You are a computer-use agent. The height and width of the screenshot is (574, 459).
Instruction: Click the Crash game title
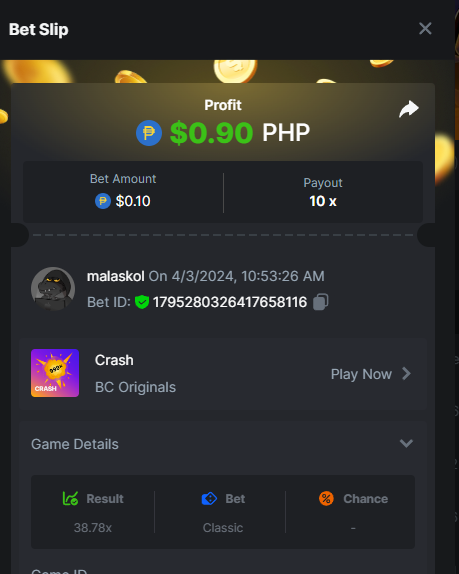tap(114, 360)
